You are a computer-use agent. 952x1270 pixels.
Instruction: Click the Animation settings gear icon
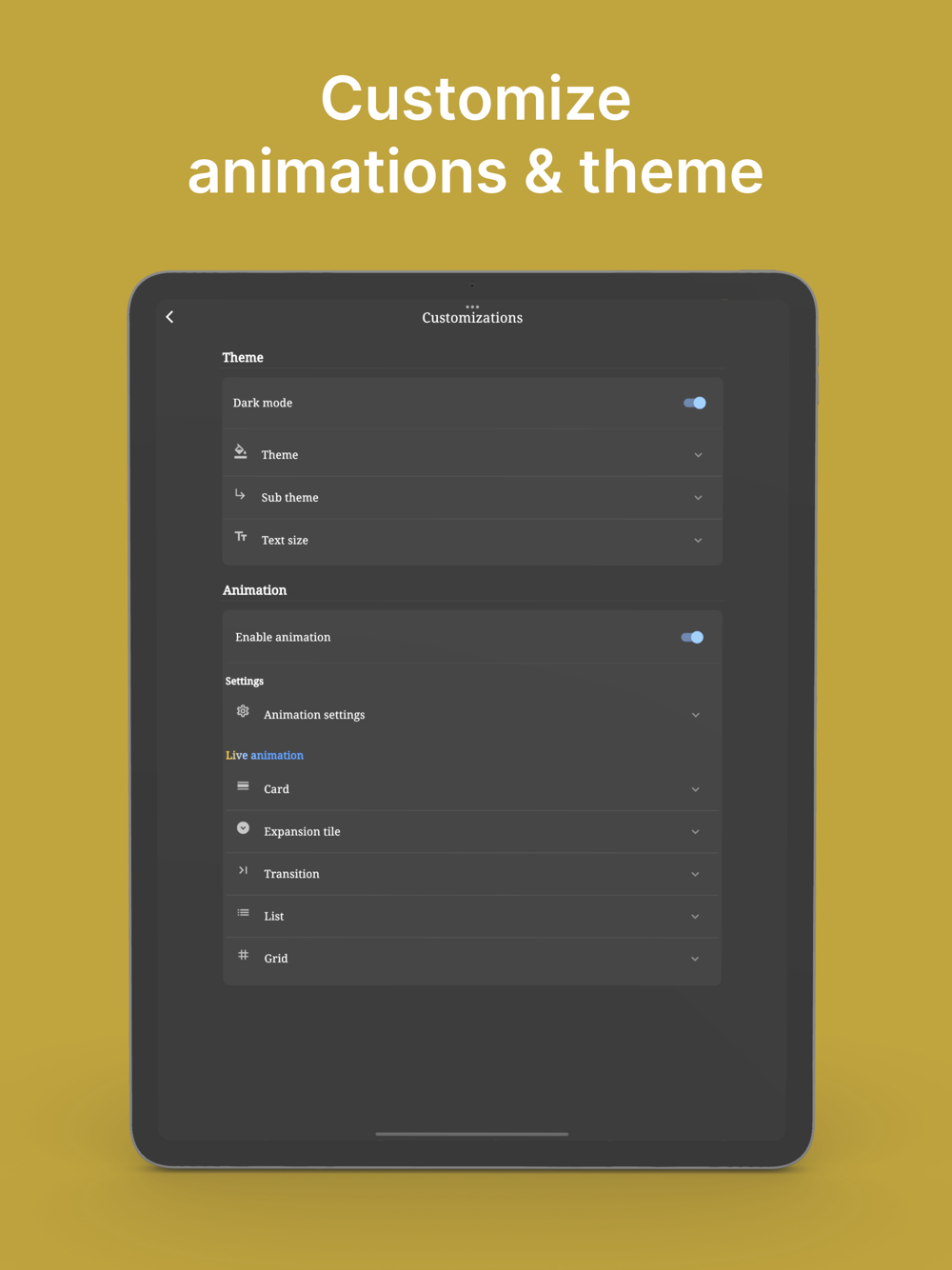pyautogui.click(x=243, y=711)
